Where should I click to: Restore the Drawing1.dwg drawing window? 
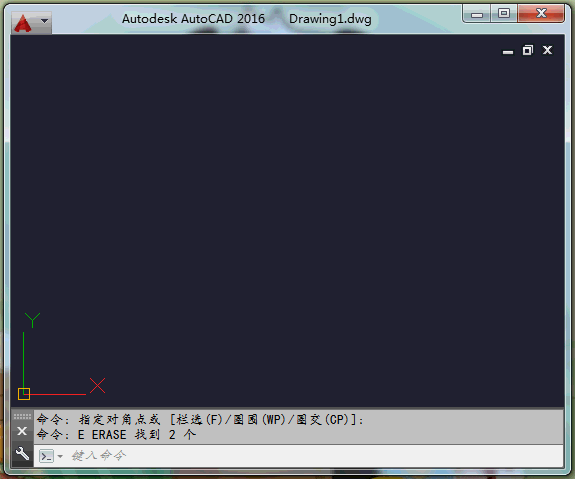tap(528, 50)
